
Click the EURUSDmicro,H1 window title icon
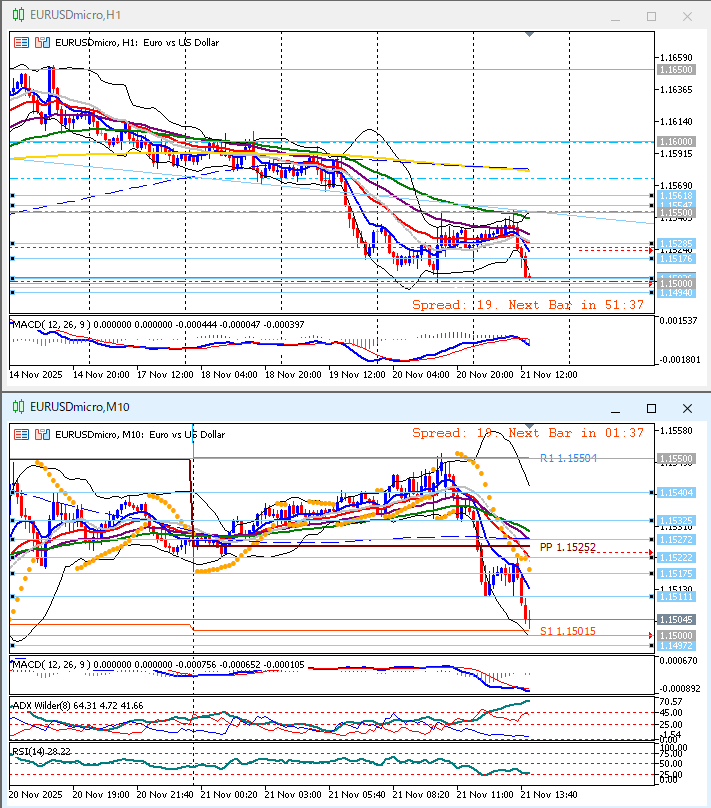click(17, 16)
